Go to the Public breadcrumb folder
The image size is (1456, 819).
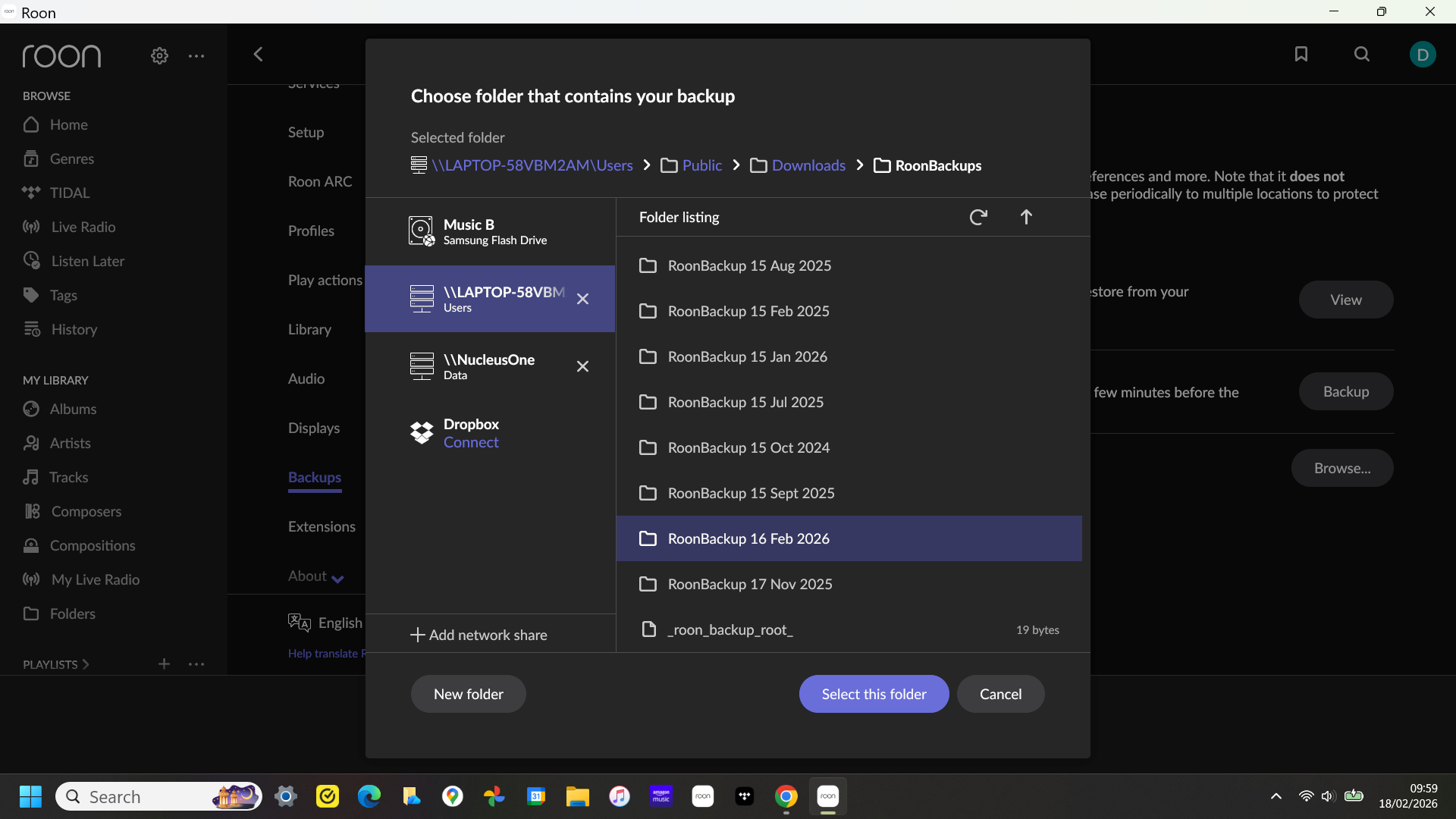coord(701,165)
